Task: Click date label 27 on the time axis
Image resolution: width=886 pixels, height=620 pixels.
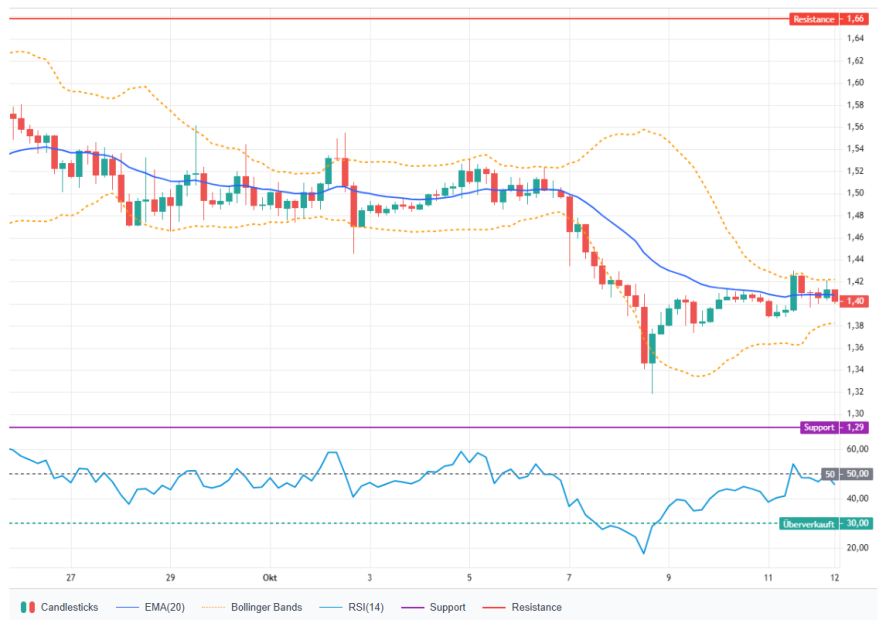Action: (x=71, y=577)
